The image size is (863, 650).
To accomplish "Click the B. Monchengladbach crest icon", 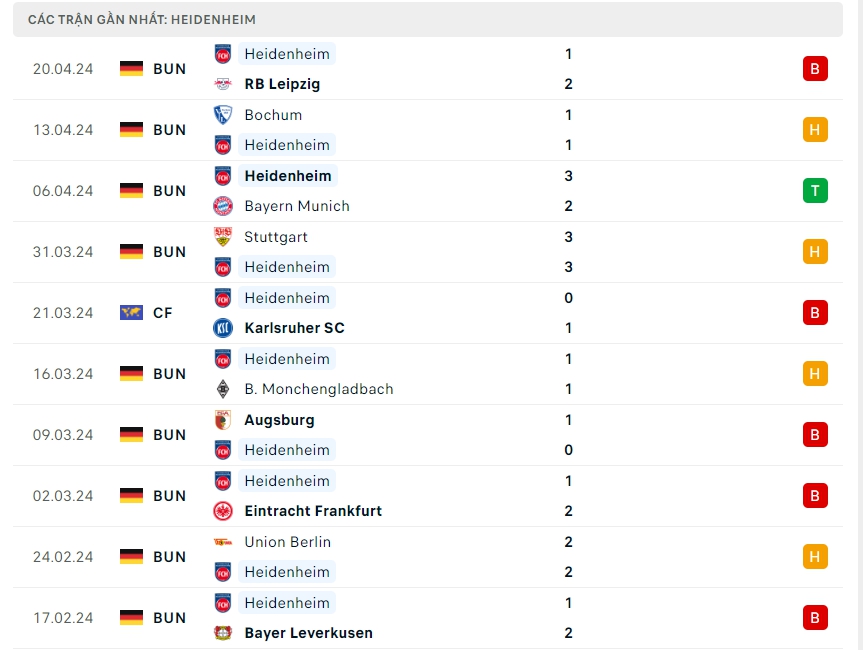I will [223, 389].
